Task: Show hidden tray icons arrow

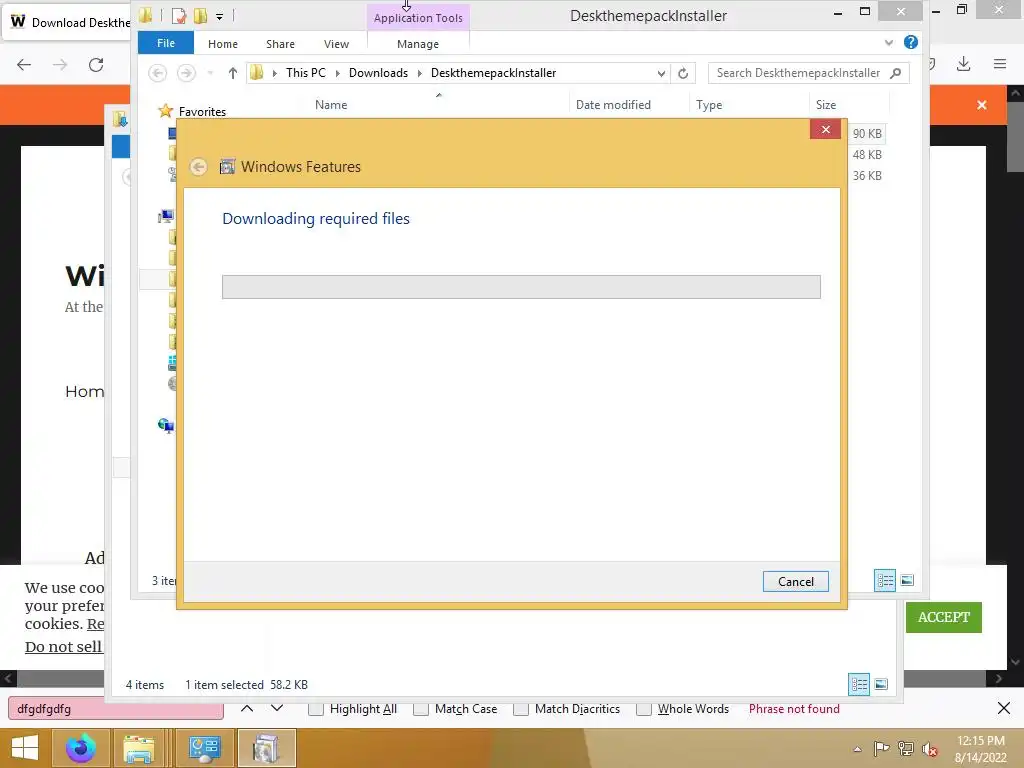Action: pyautogui.click(x=857, y=749)
